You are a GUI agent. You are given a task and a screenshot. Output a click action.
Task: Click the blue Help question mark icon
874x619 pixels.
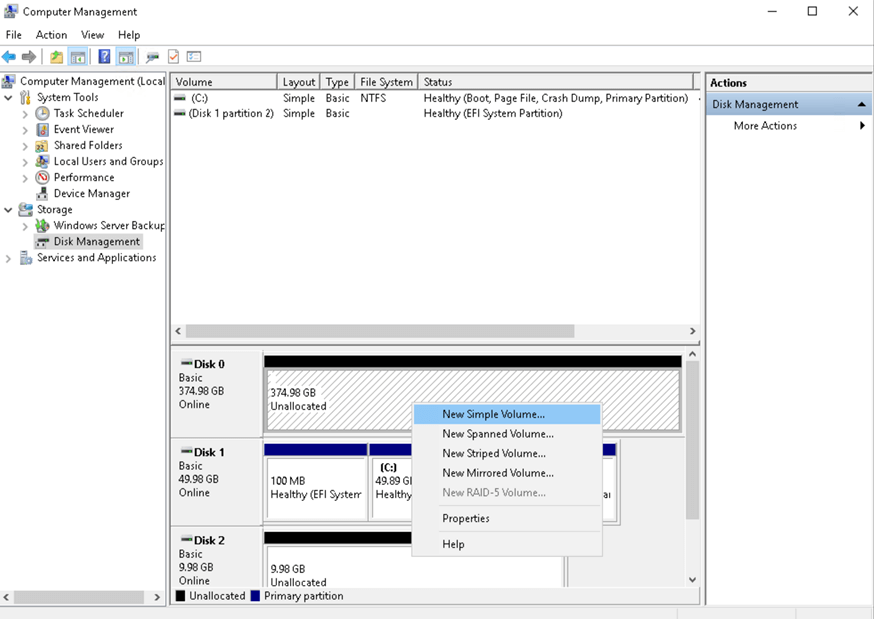pyautogui.click(x=104, y=57)
